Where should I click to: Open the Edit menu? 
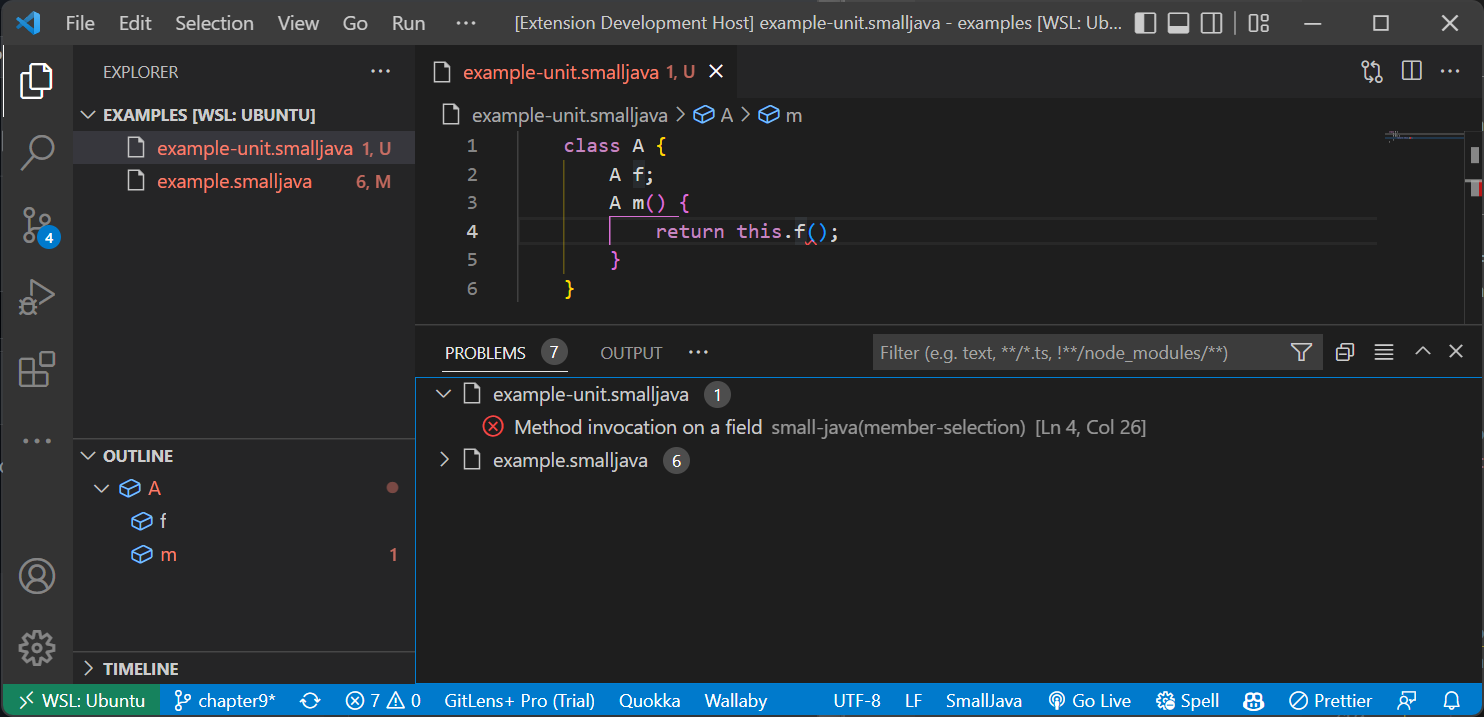point(135,23)
